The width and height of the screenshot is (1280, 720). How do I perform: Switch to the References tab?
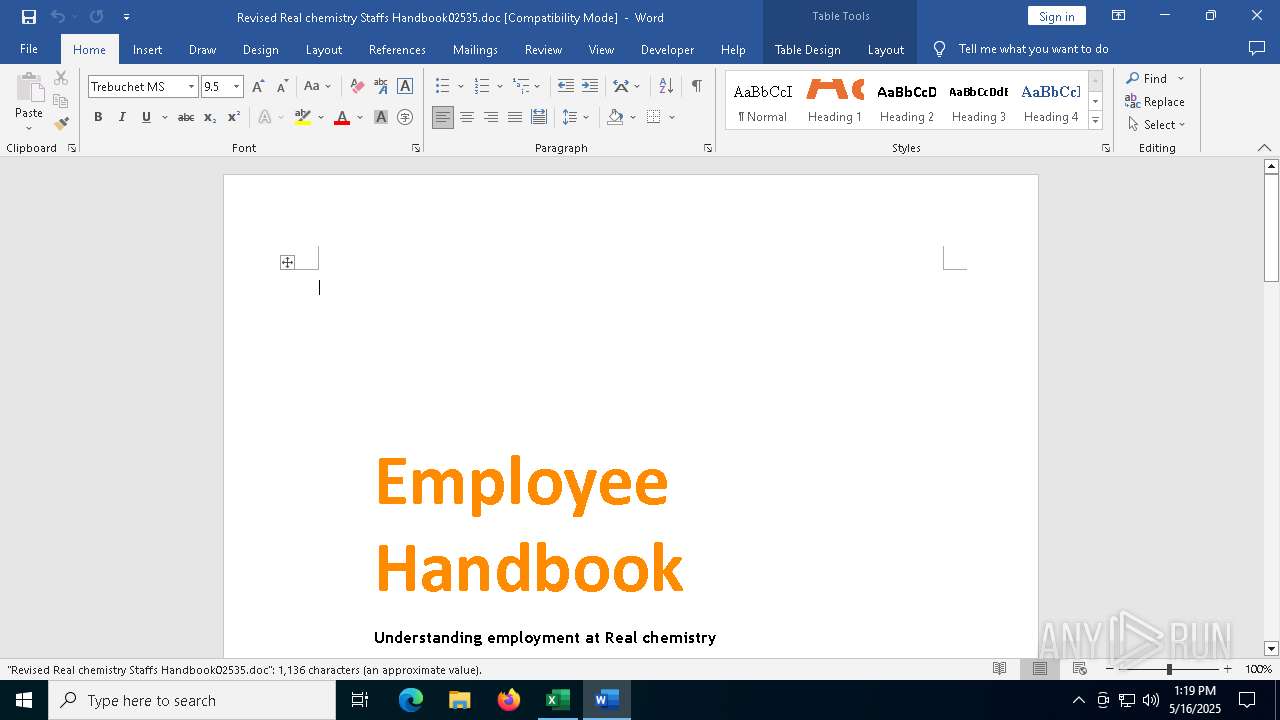coord(397,49)
